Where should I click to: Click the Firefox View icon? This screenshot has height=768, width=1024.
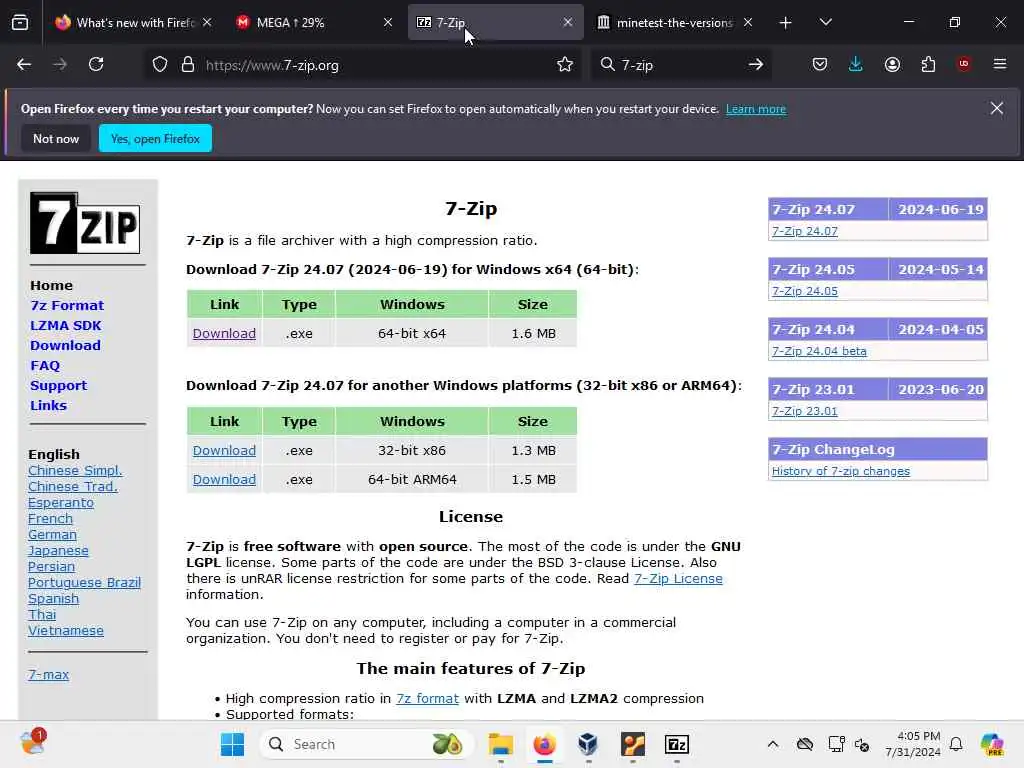point(20,22)
